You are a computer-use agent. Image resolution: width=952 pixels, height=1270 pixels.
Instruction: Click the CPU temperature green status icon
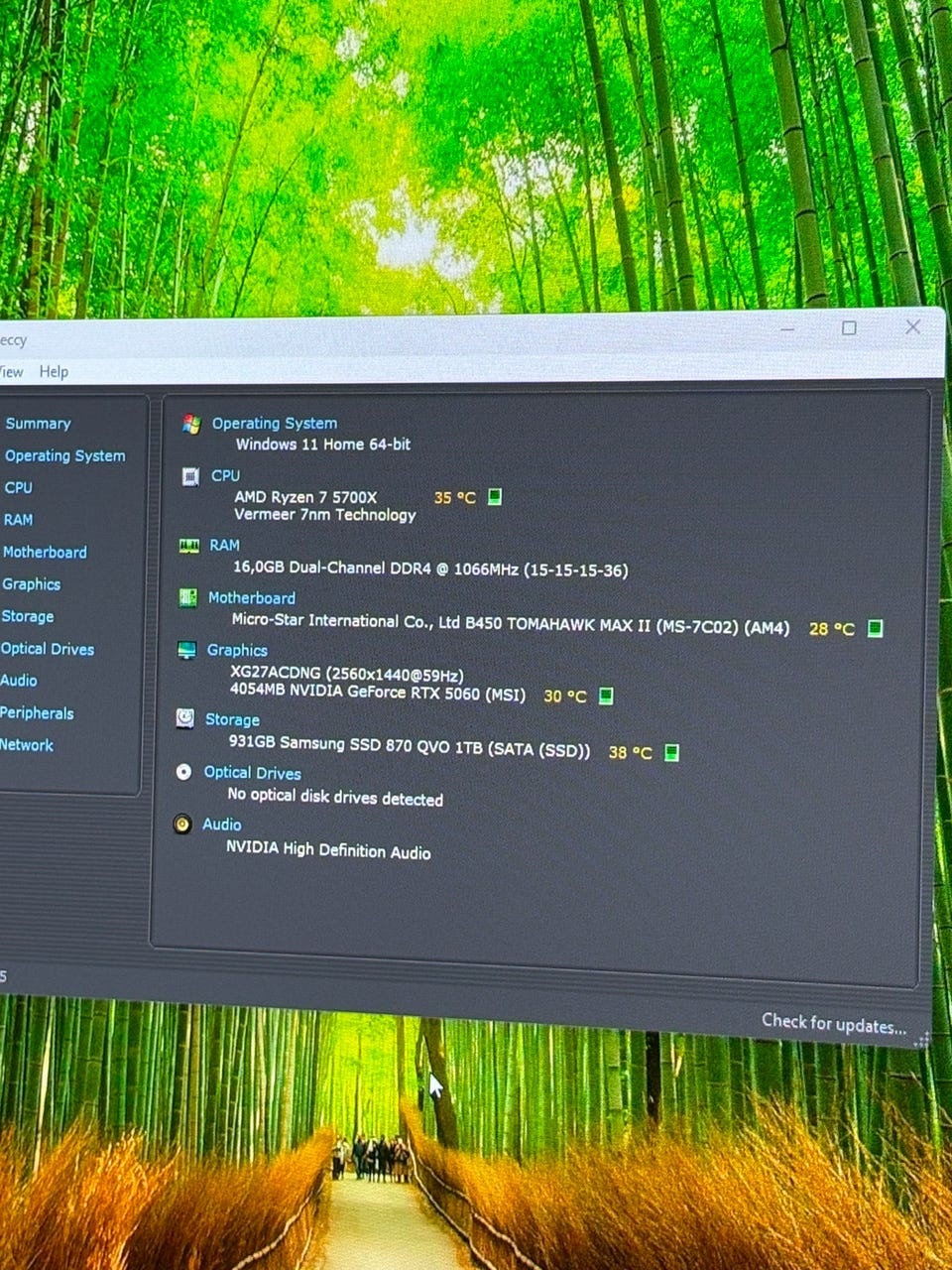(495, 496)
